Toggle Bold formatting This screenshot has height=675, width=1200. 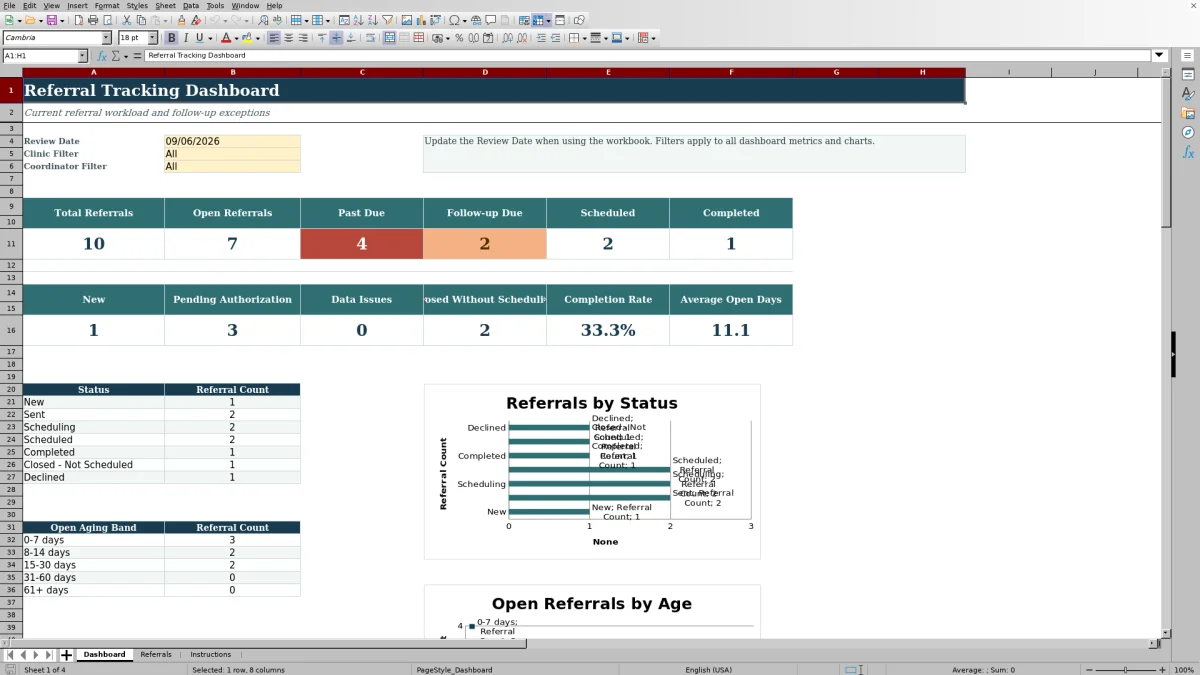171,38
